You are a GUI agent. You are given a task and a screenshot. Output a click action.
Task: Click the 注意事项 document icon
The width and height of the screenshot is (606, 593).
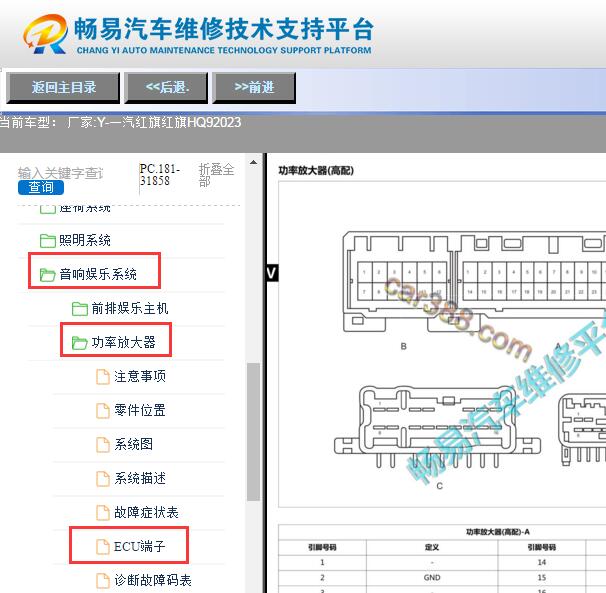102,377
